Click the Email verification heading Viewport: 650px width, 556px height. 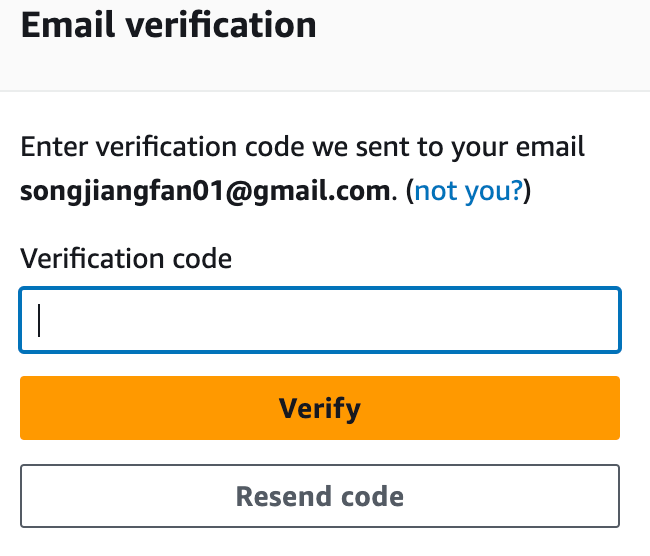pos(168,25)
